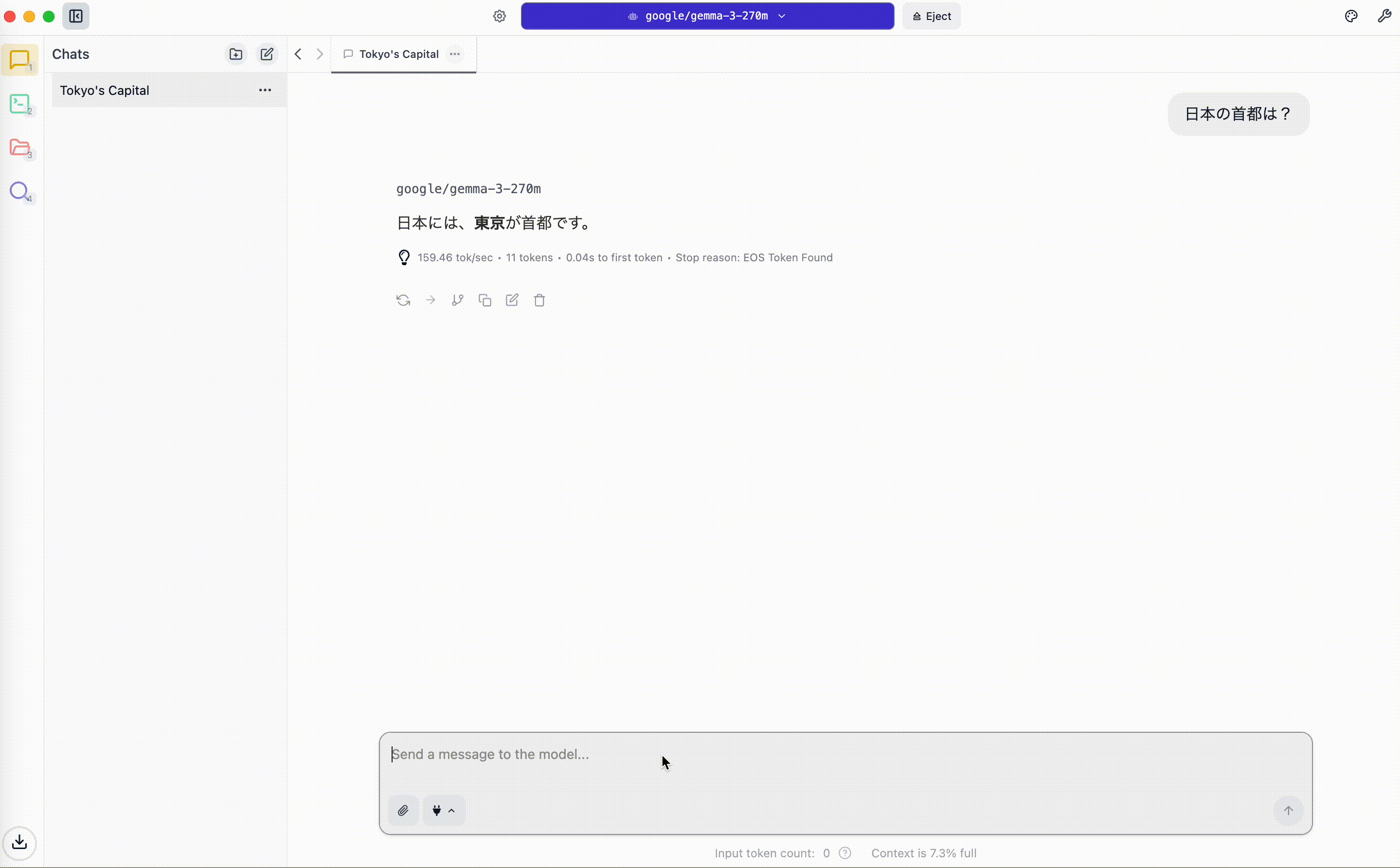Select the Tokyo's Capital tab
1400x868 pixels.
pyautogui.click(x=398, y=54)
